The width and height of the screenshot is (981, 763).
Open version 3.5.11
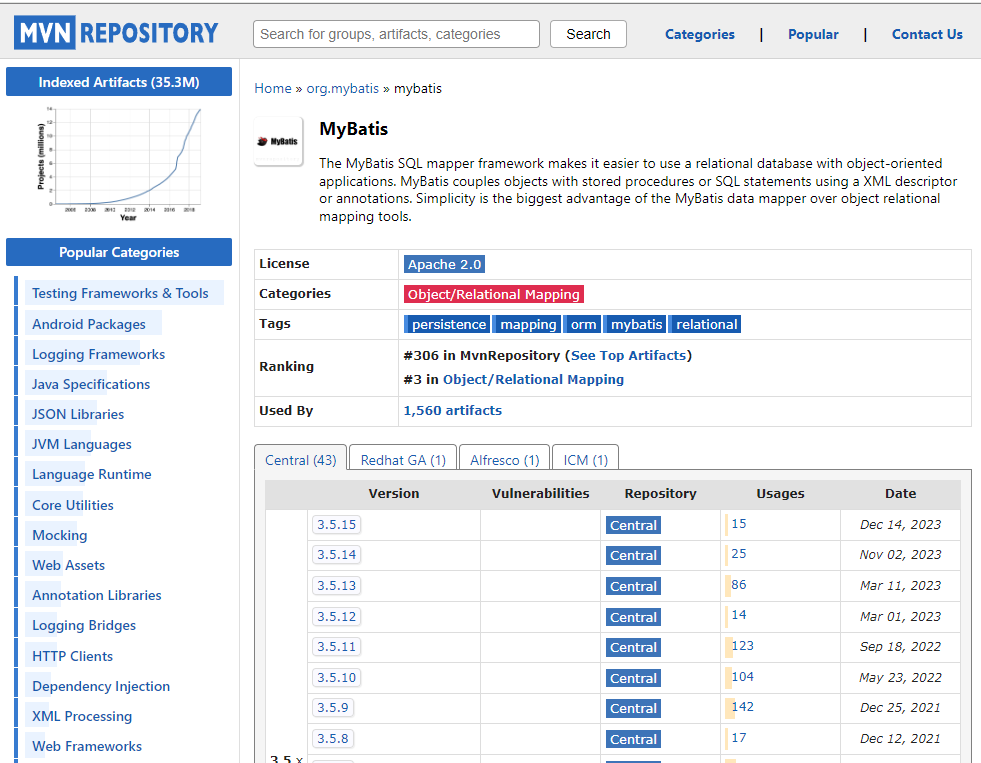(x=337, y=647)
